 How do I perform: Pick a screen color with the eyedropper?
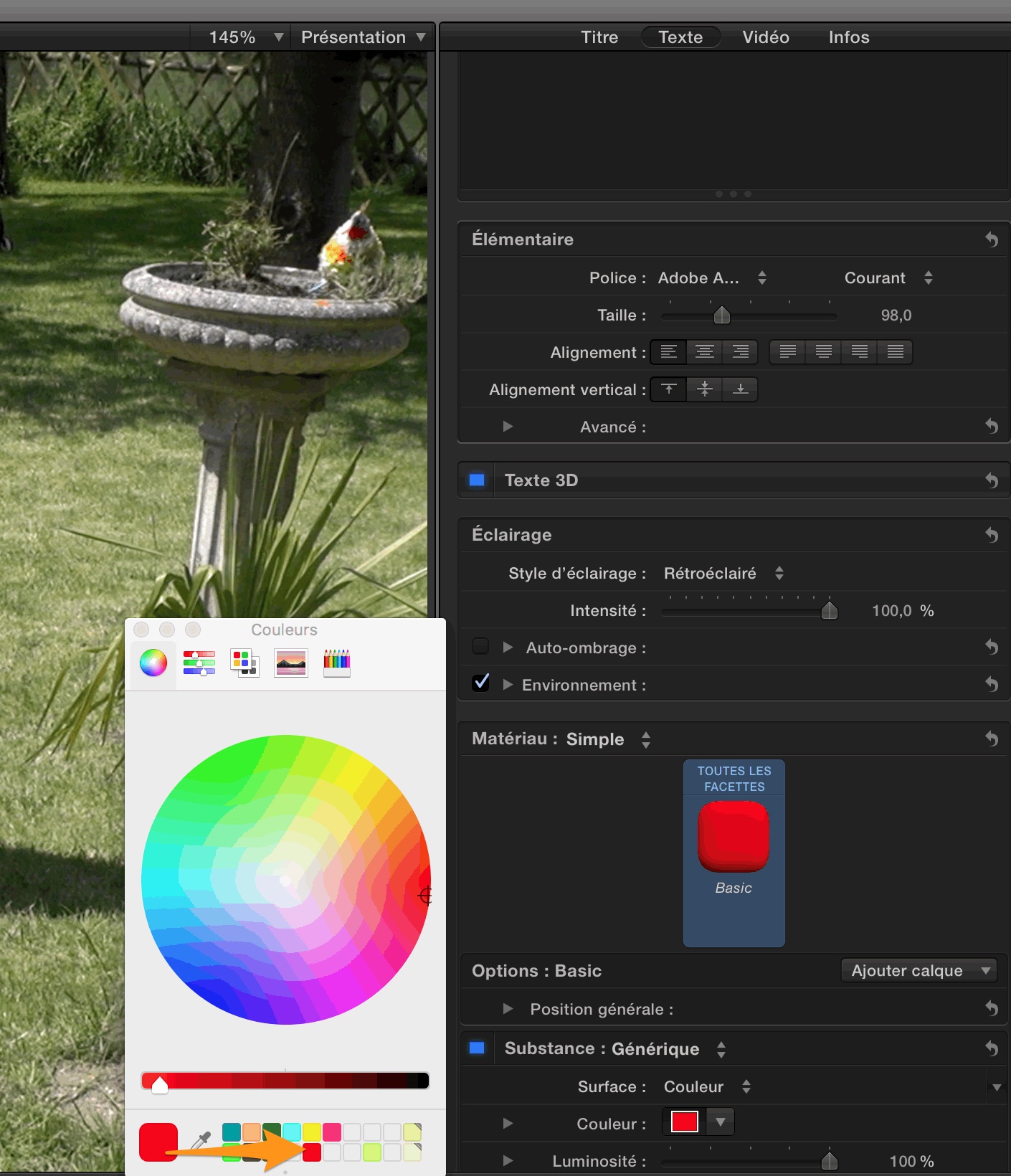(200, 1141)
